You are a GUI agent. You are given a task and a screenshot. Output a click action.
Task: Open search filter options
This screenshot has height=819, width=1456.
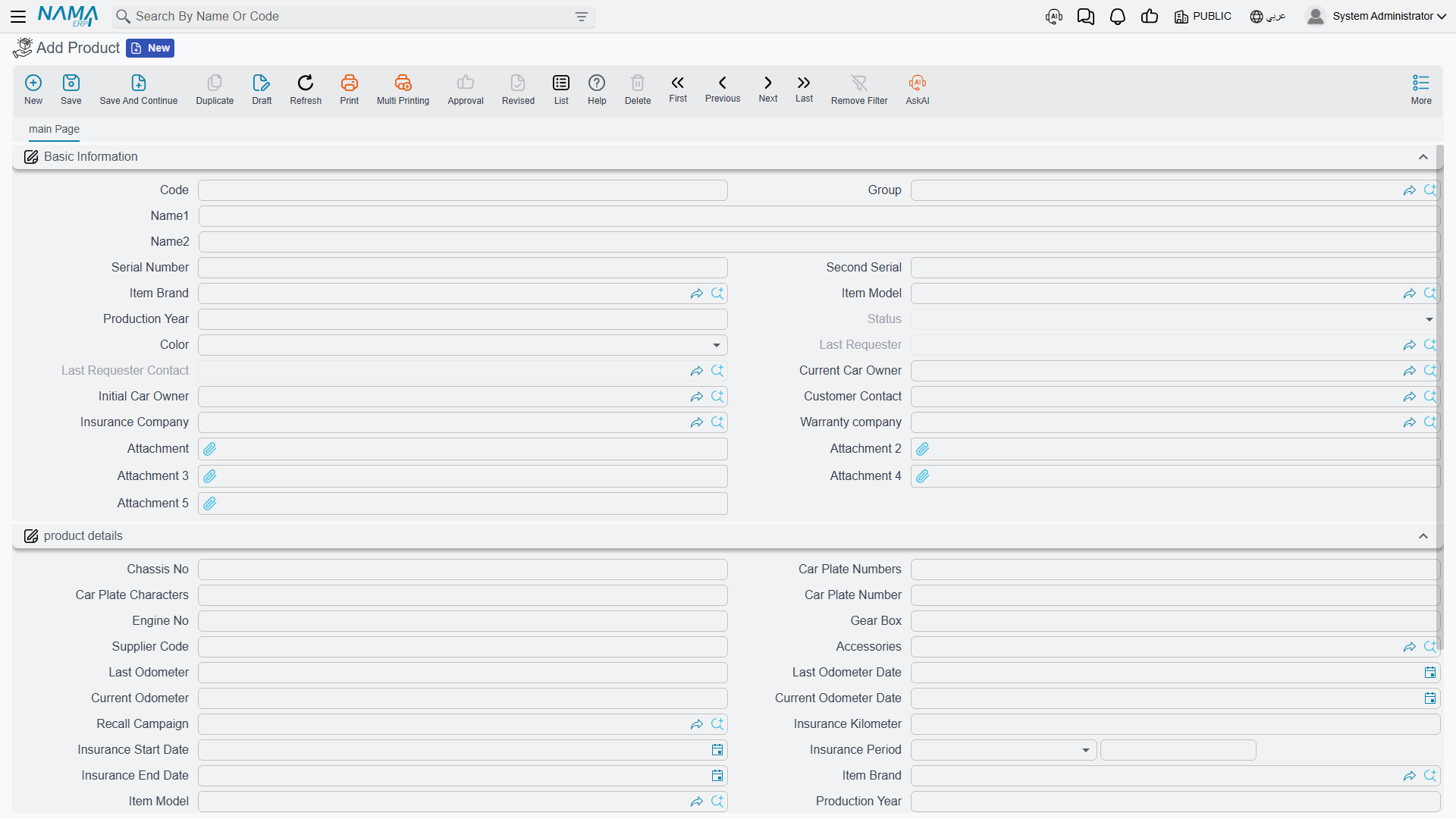[582, 17]
